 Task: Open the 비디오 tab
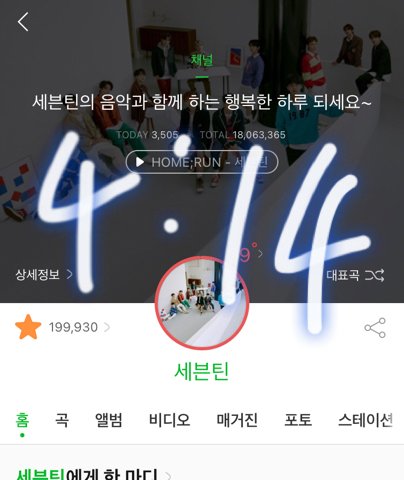(x=169, y=420)
